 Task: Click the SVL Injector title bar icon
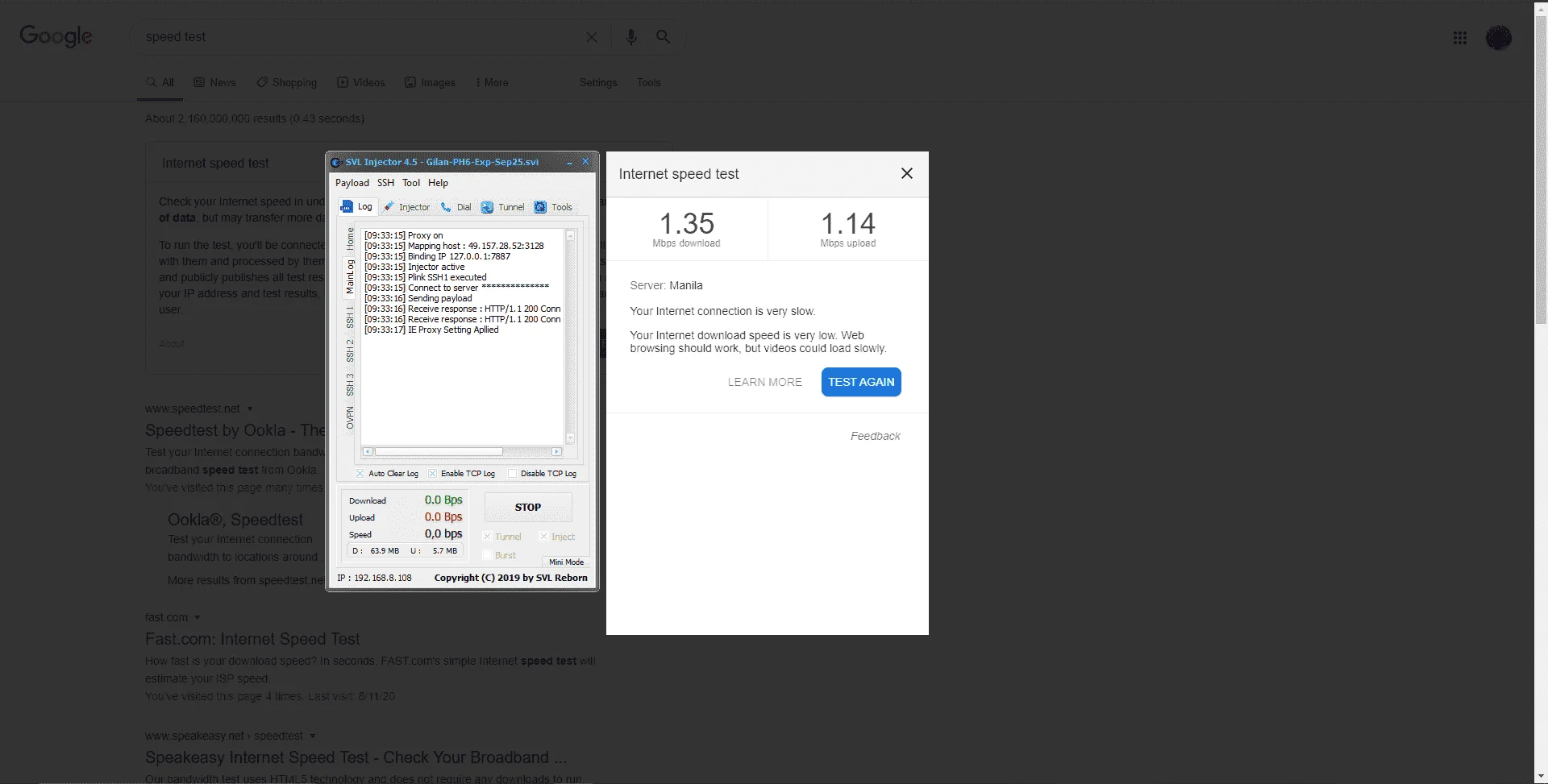(336, 162)
